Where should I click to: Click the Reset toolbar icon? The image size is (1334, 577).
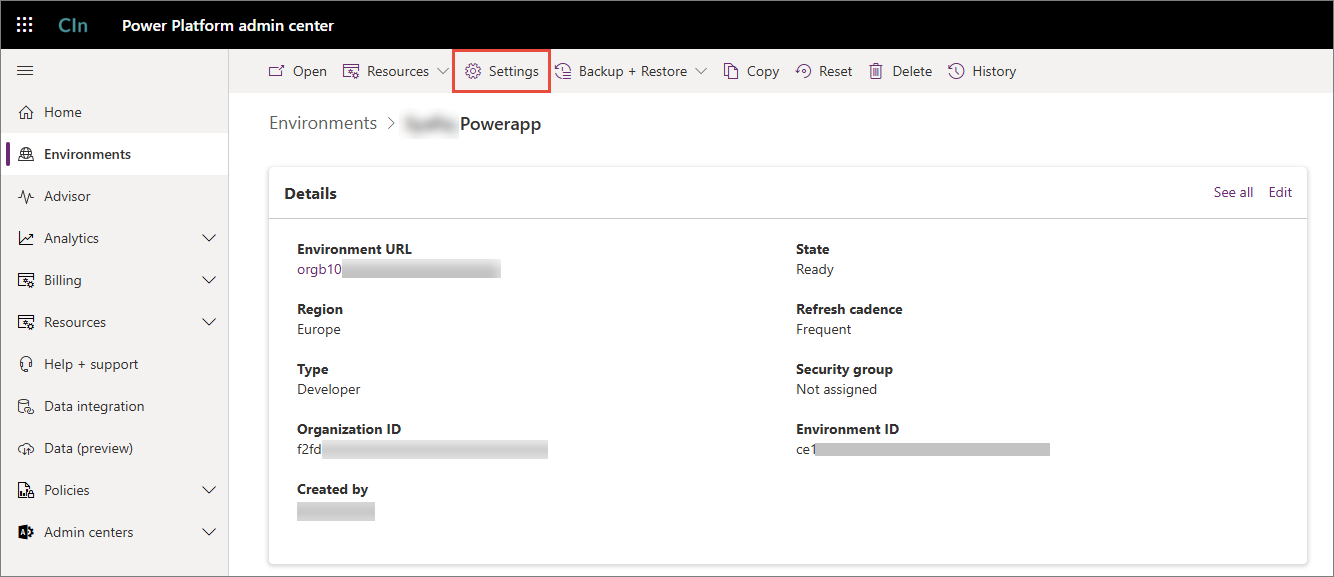(x=803, y=71)
